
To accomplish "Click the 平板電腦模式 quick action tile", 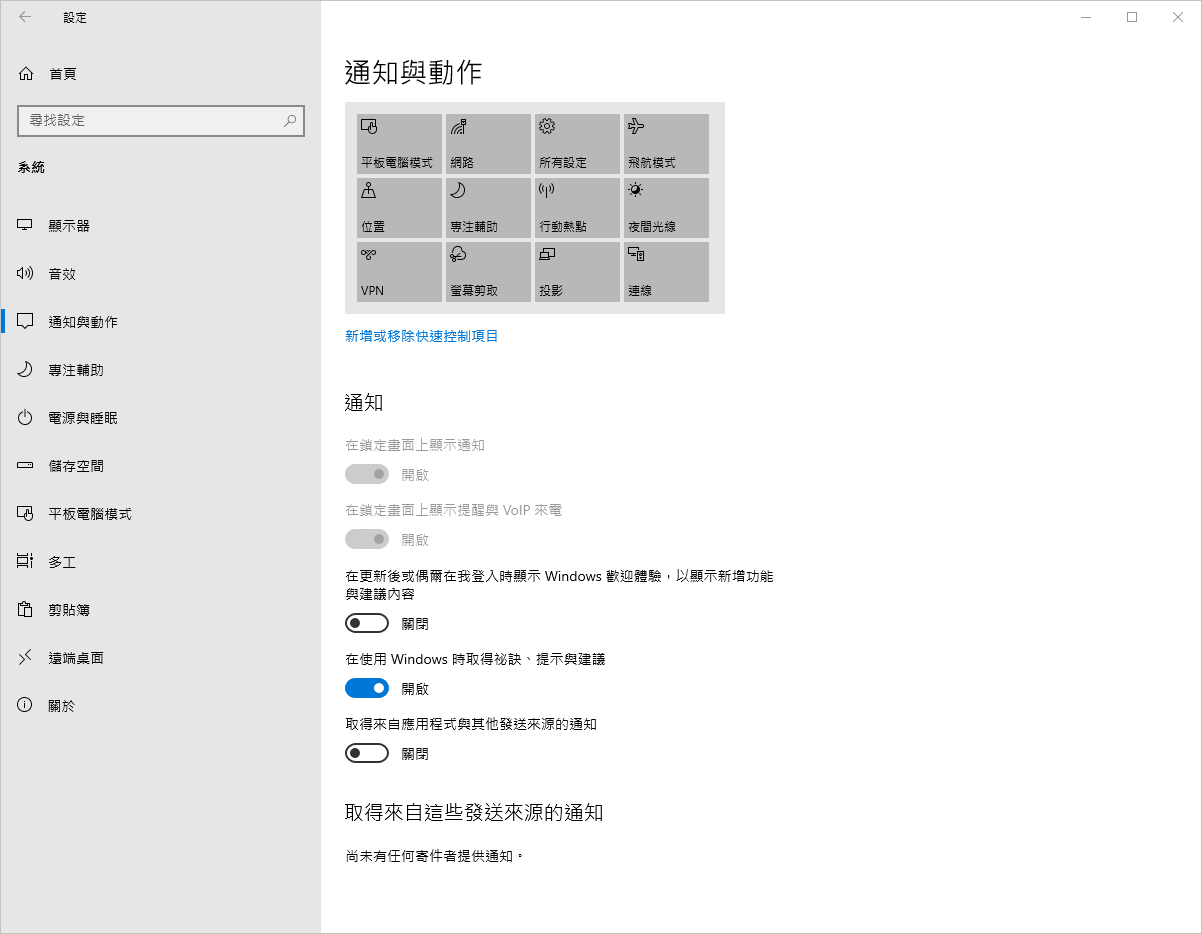I will tap(399, 144).
